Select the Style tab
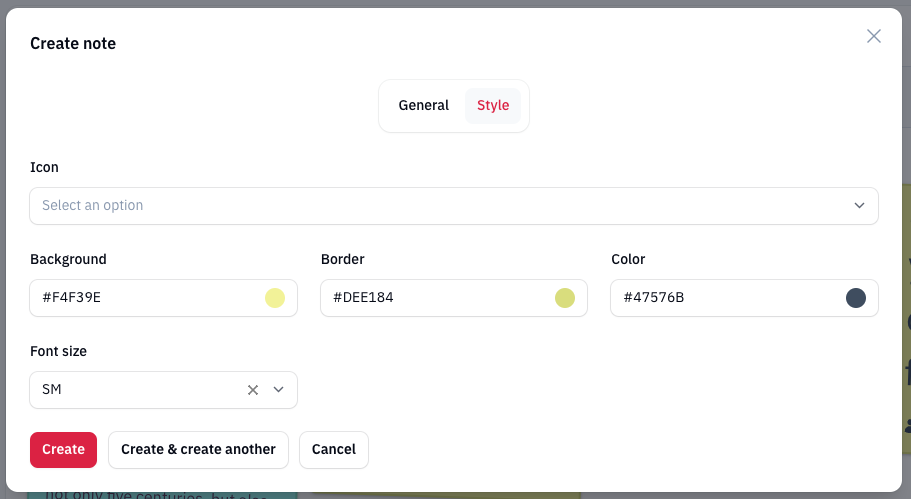Image resolution: width=911 pixels, height=499 pixels. (x=493, y=106)
